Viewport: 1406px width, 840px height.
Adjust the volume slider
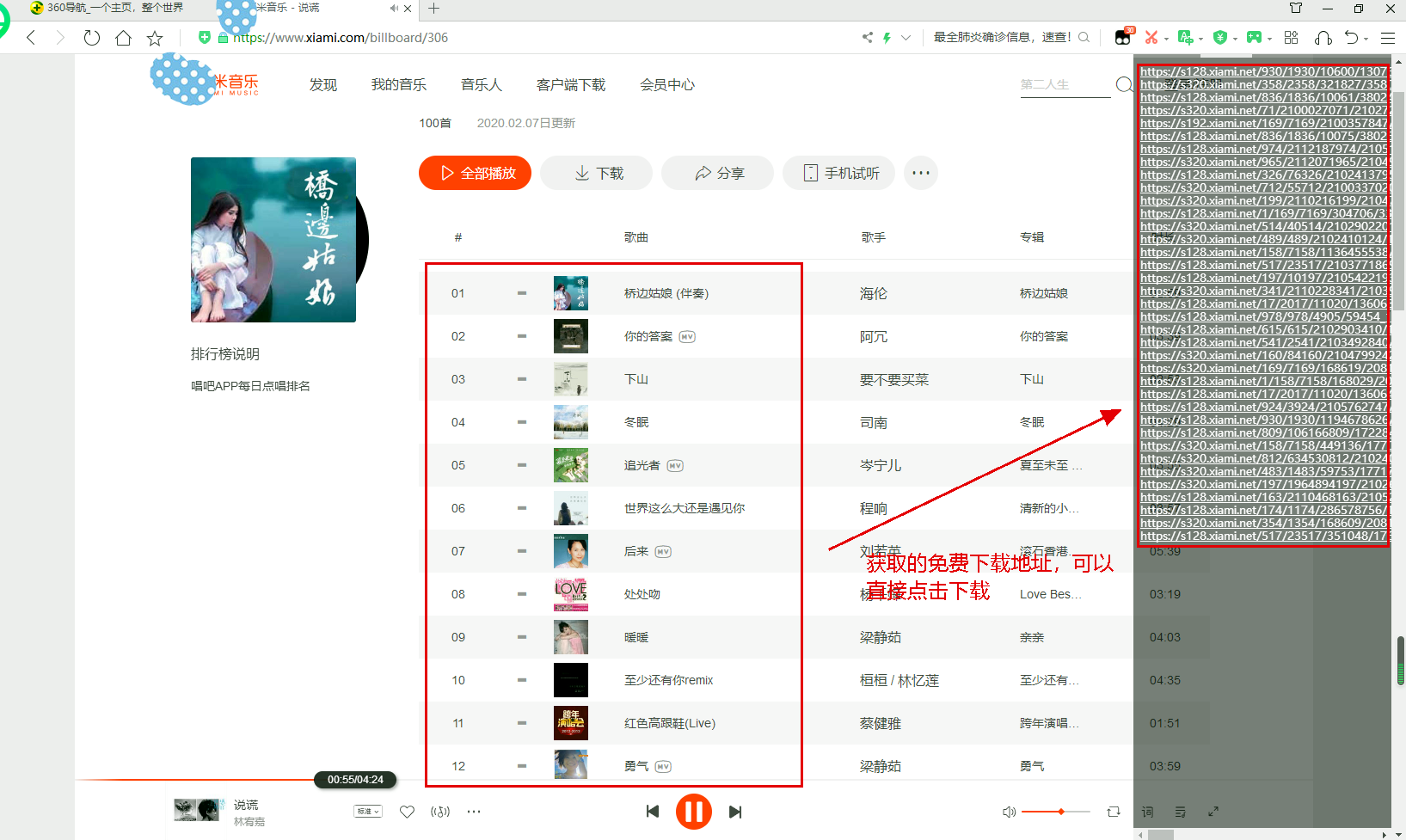[x=1056, y=812]
